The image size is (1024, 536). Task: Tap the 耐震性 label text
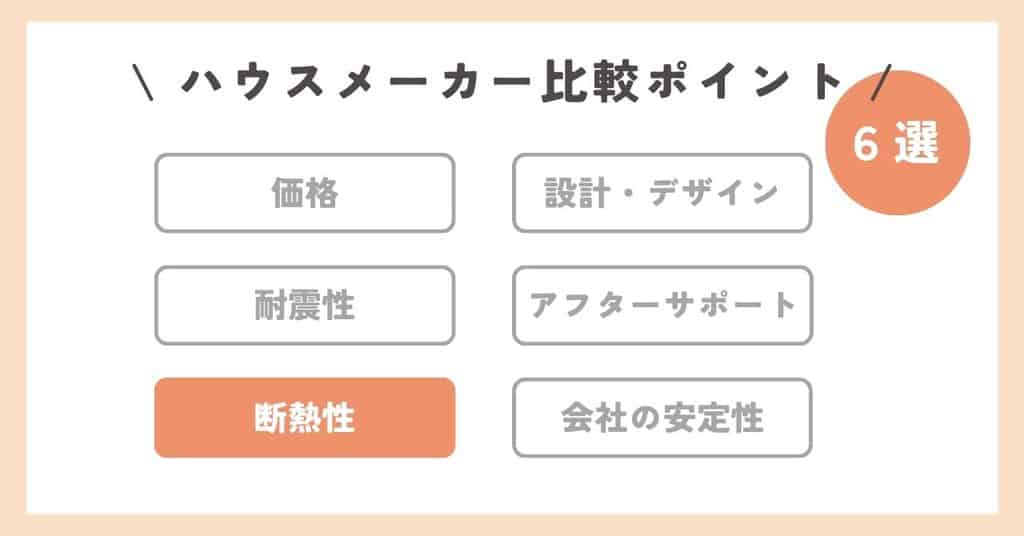pyautogui.click(x=304, y=305)
